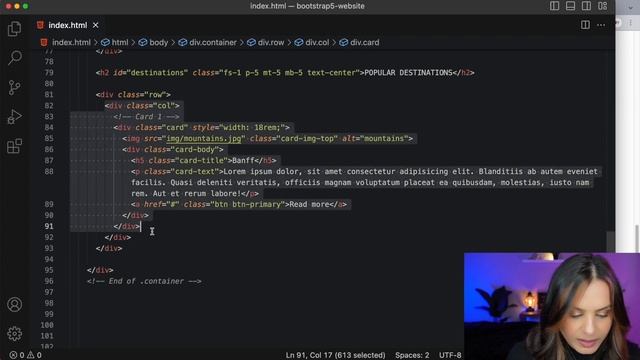Close the index.html tab
Viewport: 640px width, 360px height.
(96, 25)
